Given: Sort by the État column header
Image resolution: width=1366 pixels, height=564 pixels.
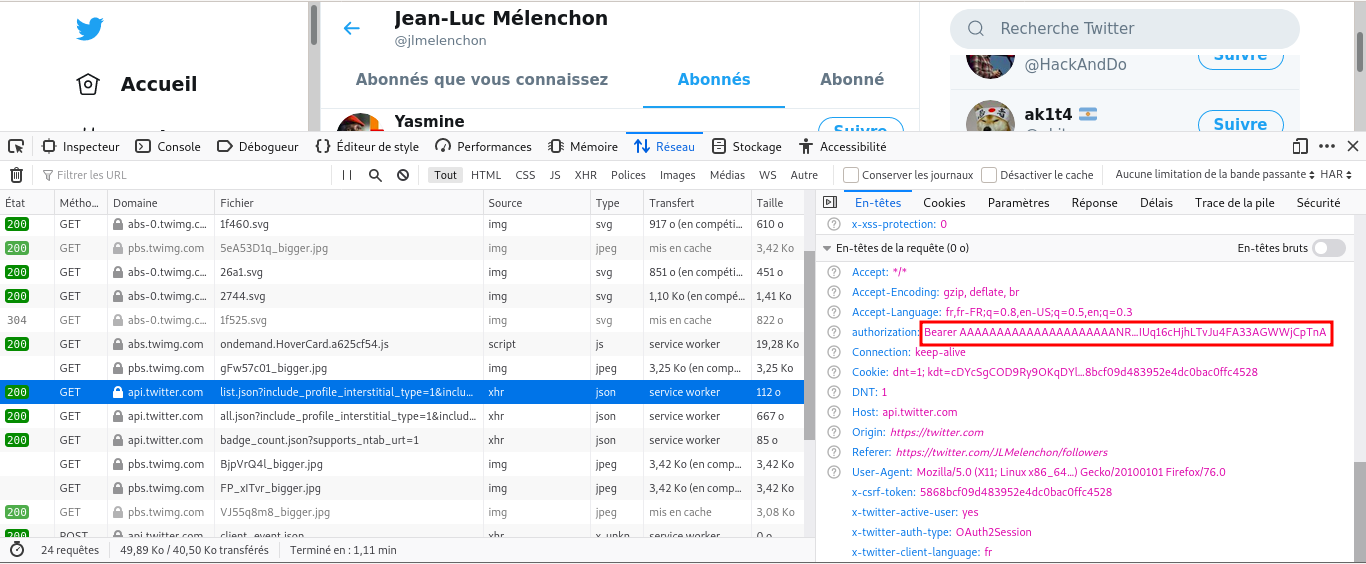Looking at the screenshot, I should click(x=27, y=203).
